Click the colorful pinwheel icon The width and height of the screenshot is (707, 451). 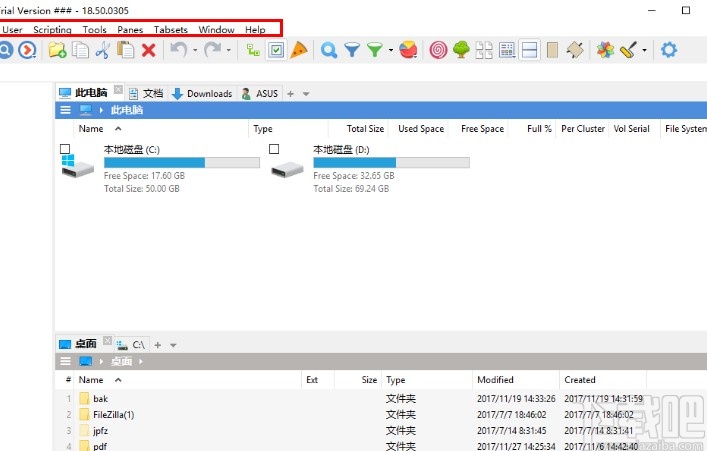click(x=605, y=50)
